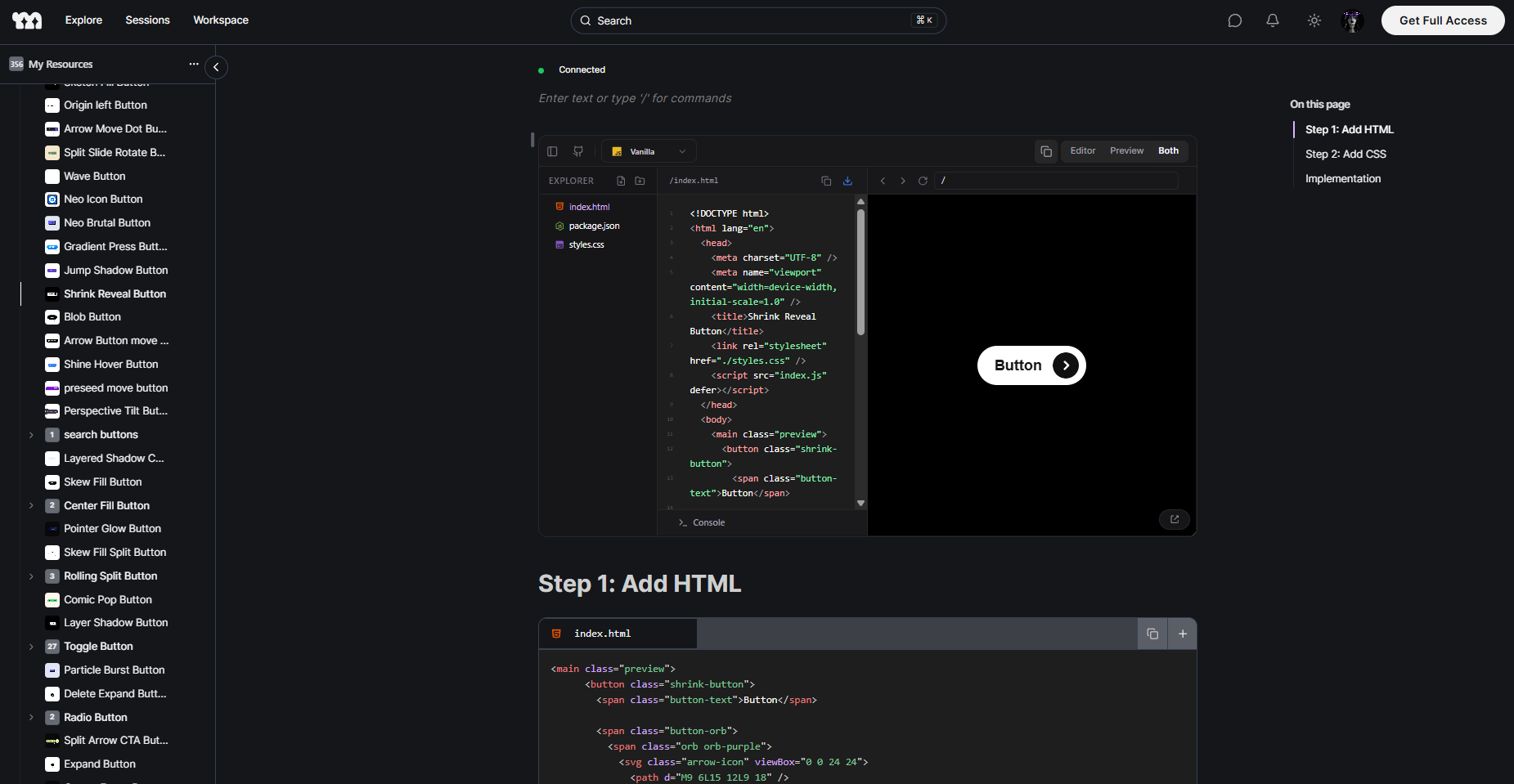This screenshot has width=1514, height=784.
Task: Click the Blob Button icon in sidebar
Action: (x=52, y=317)
